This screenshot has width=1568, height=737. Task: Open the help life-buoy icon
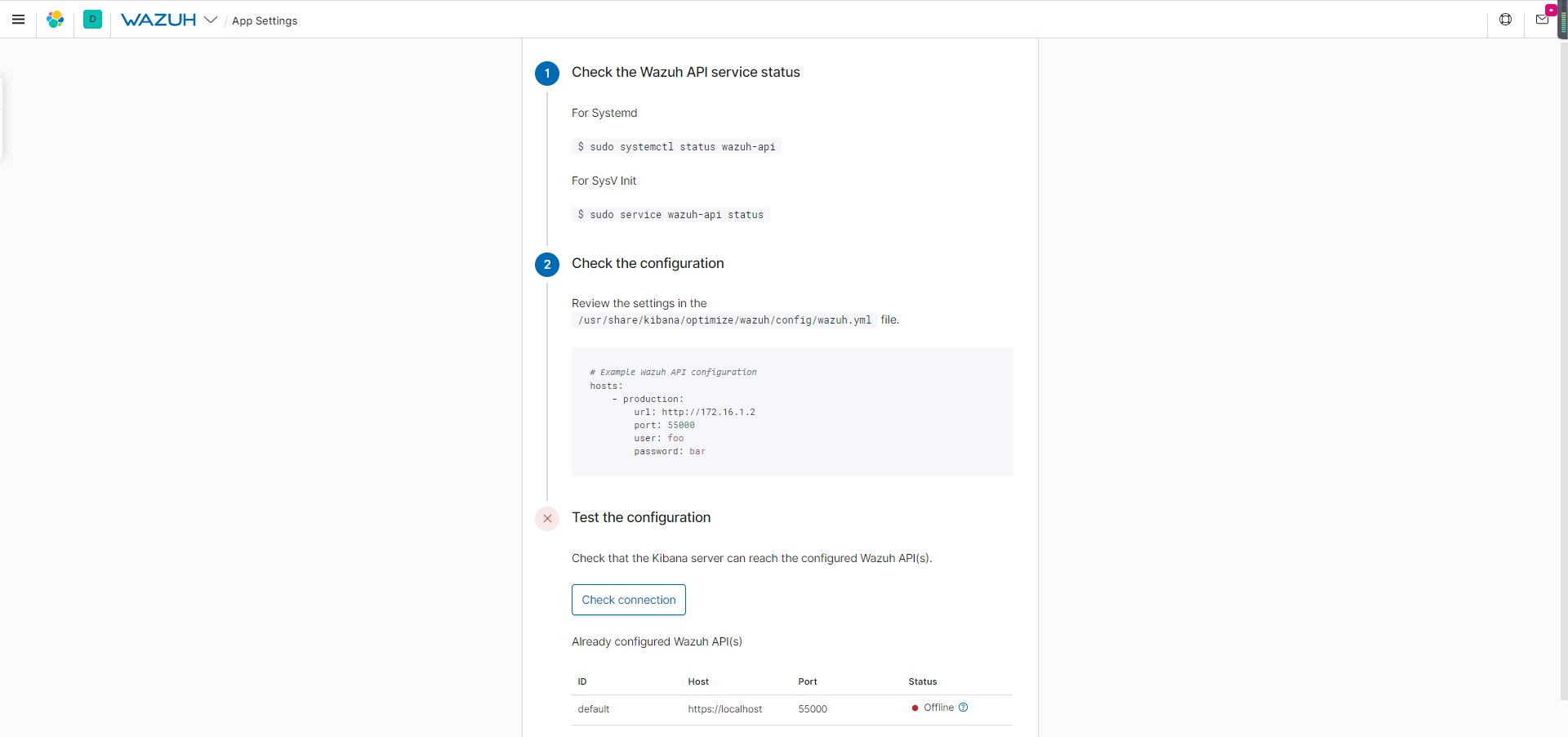coord(1506,19)
